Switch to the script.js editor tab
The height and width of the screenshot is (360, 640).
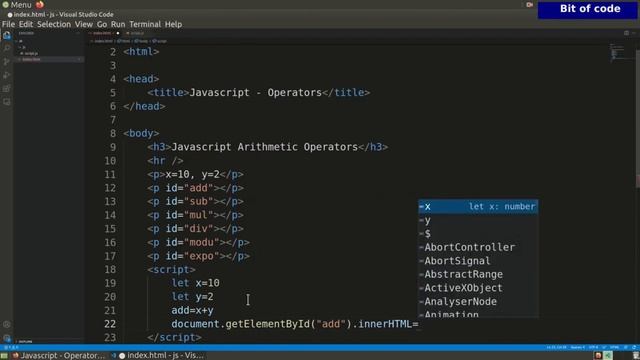tap(135, 33)
